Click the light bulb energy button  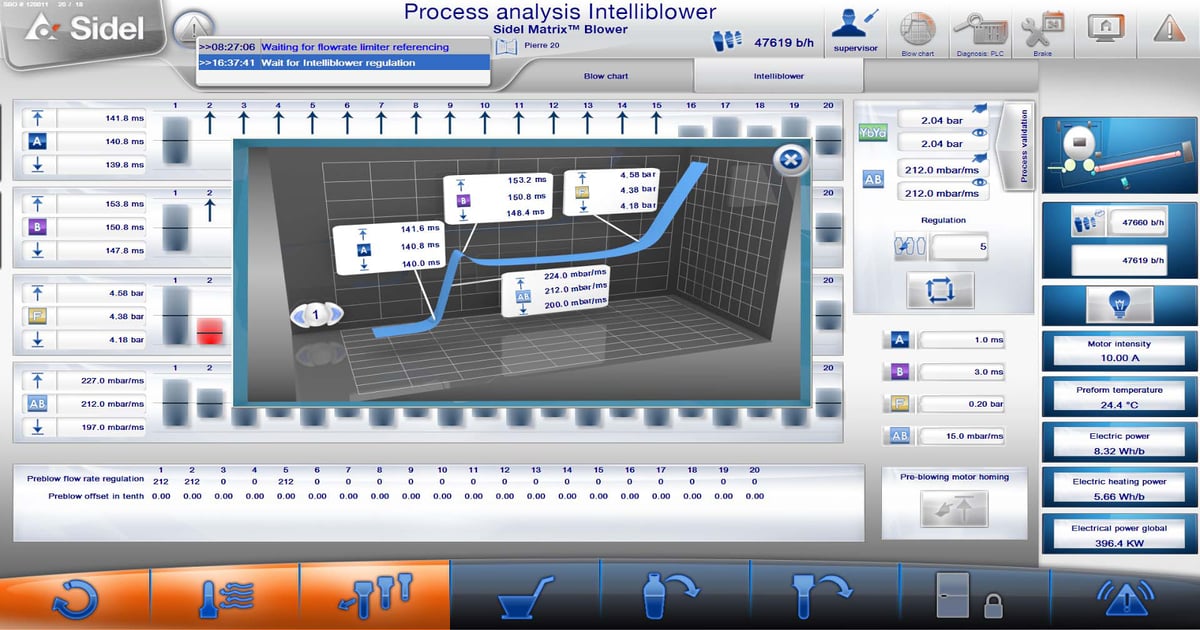[x=1117, y=305]
